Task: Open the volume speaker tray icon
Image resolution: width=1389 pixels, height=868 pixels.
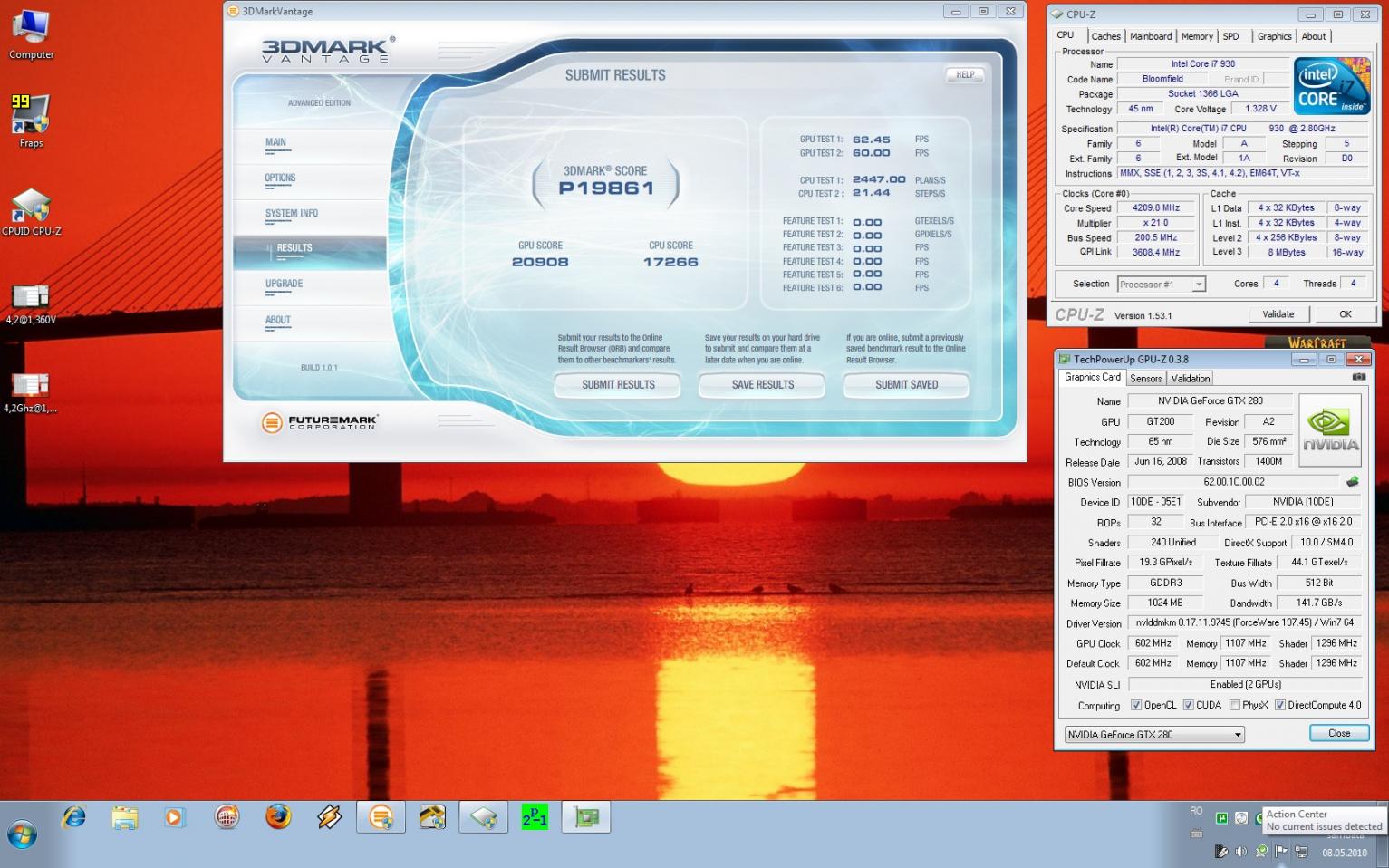Action: click(x=1240, y=851)
